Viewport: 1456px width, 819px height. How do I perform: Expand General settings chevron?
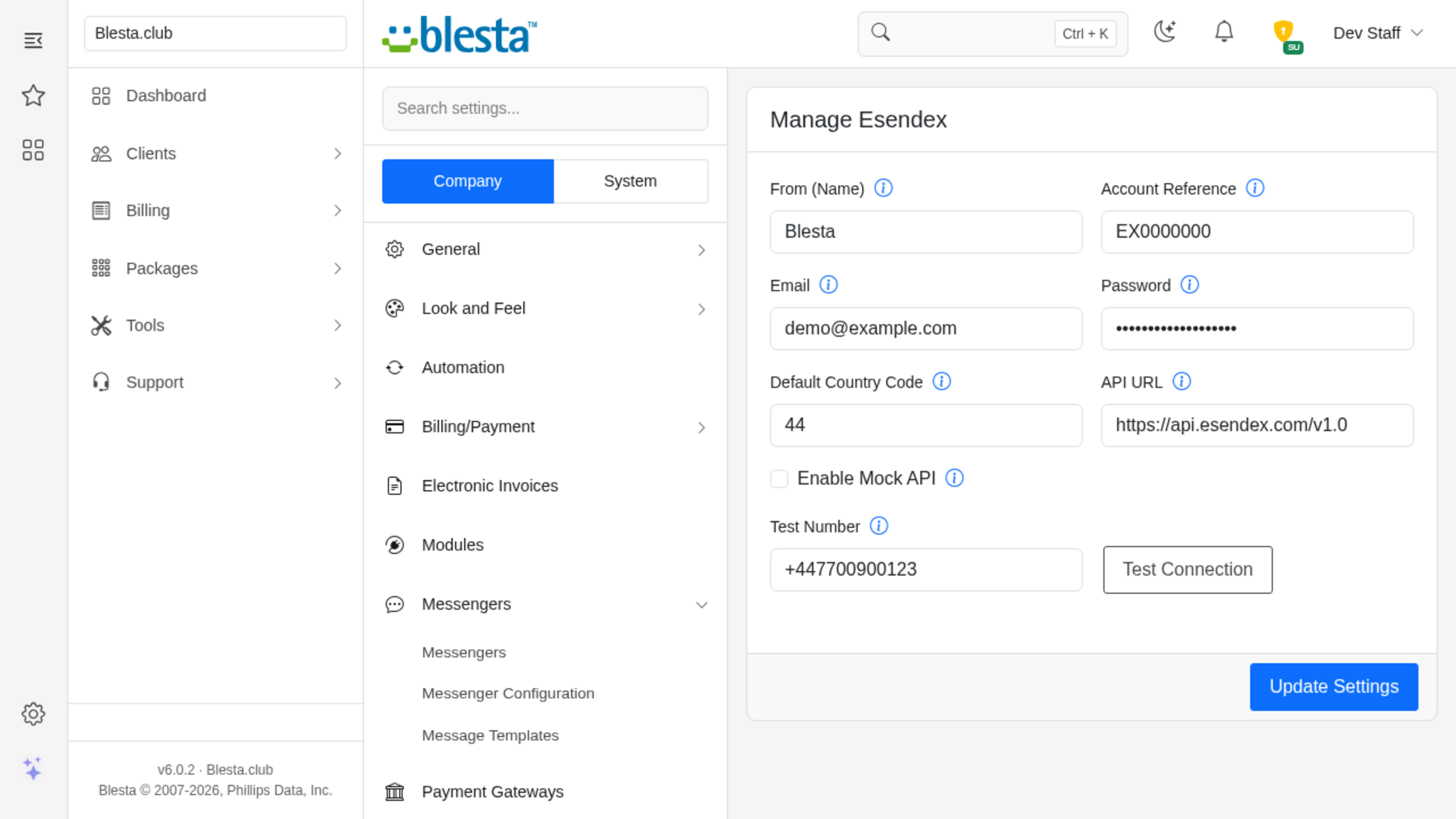point(701,250)
